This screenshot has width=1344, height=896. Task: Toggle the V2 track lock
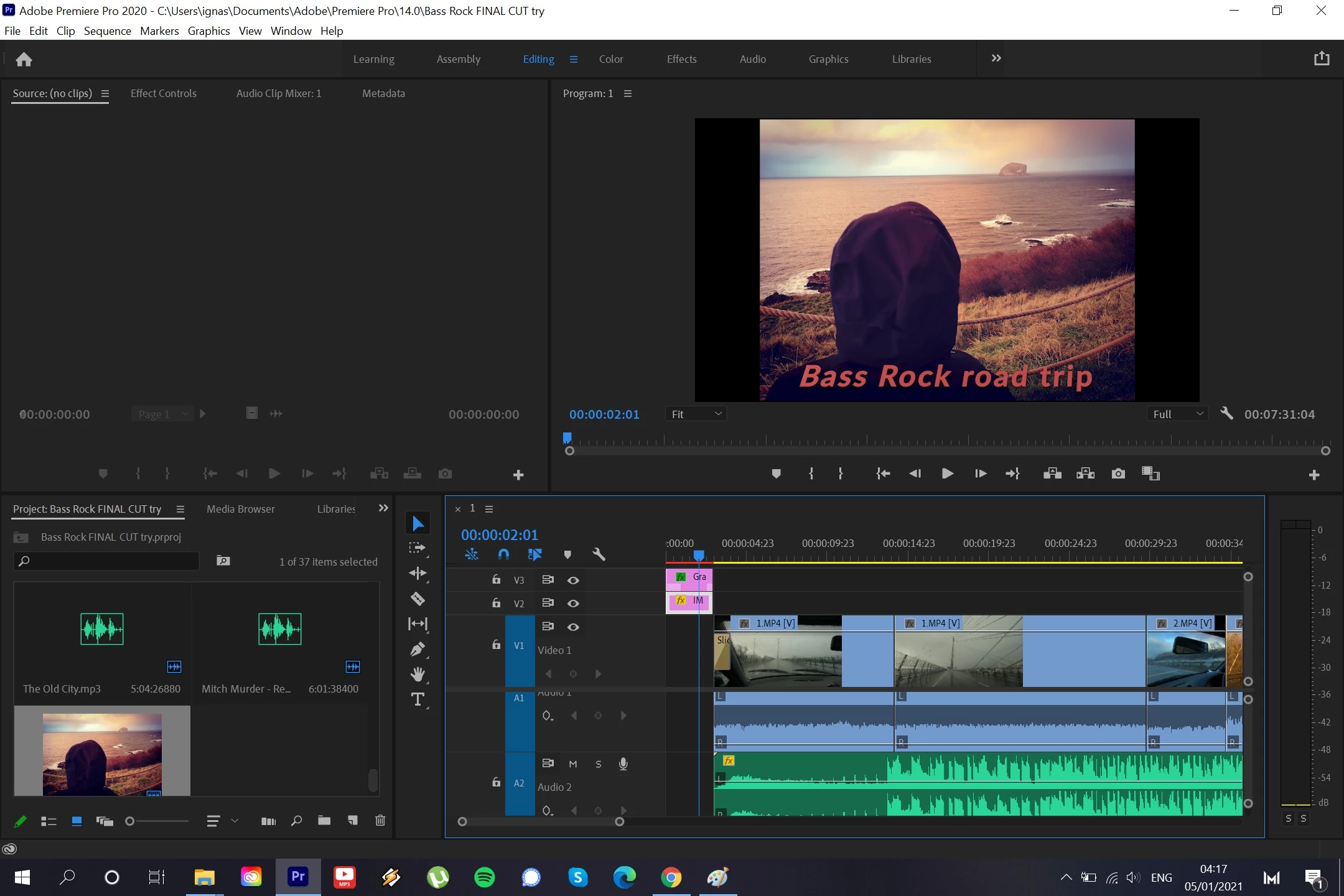[496, 603]
